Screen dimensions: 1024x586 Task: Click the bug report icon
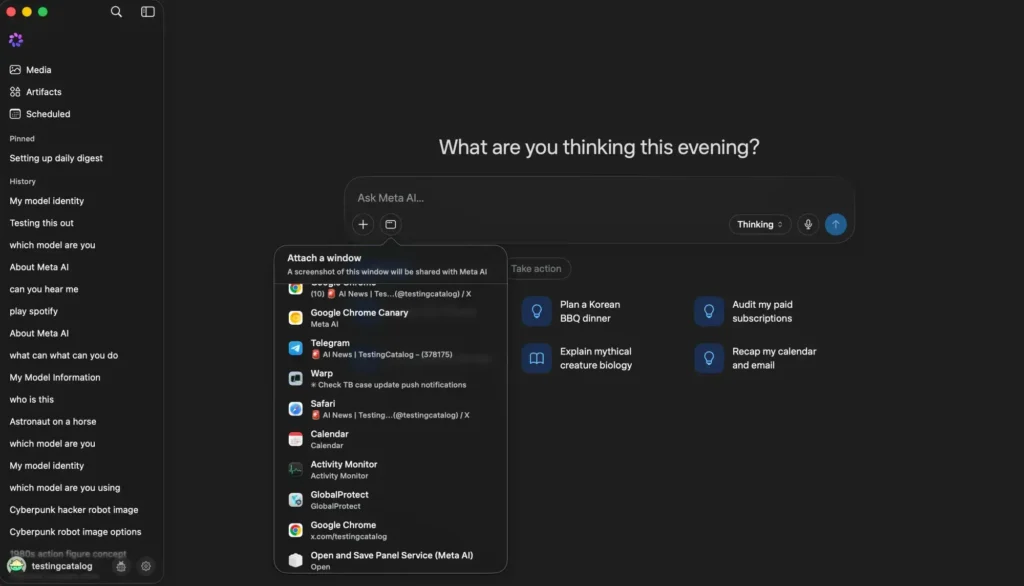pos(121,566)
